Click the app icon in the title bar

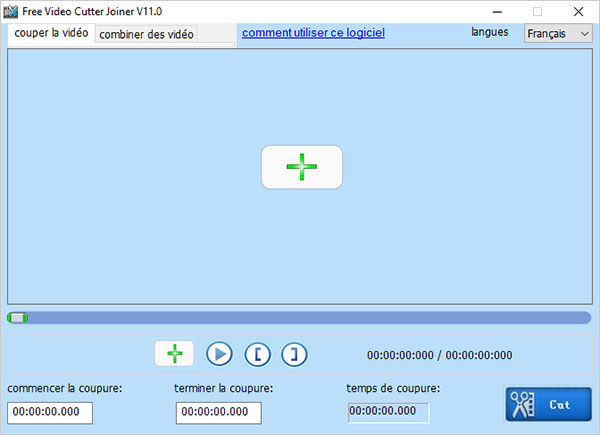[11, 12]
